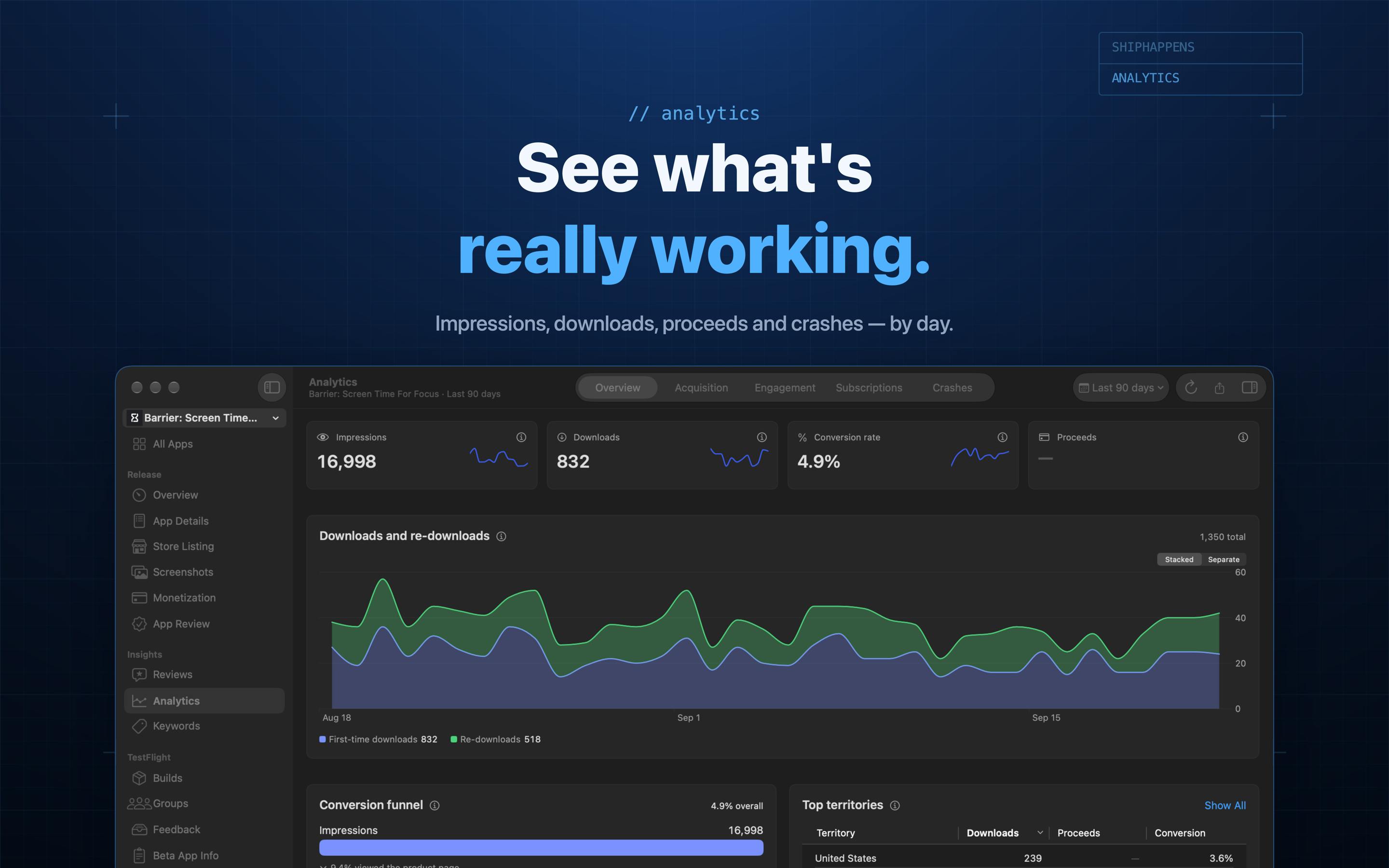The image size is (1389, 868).
Task: Click the '832' Downloads card value
Action: (573, 461)
